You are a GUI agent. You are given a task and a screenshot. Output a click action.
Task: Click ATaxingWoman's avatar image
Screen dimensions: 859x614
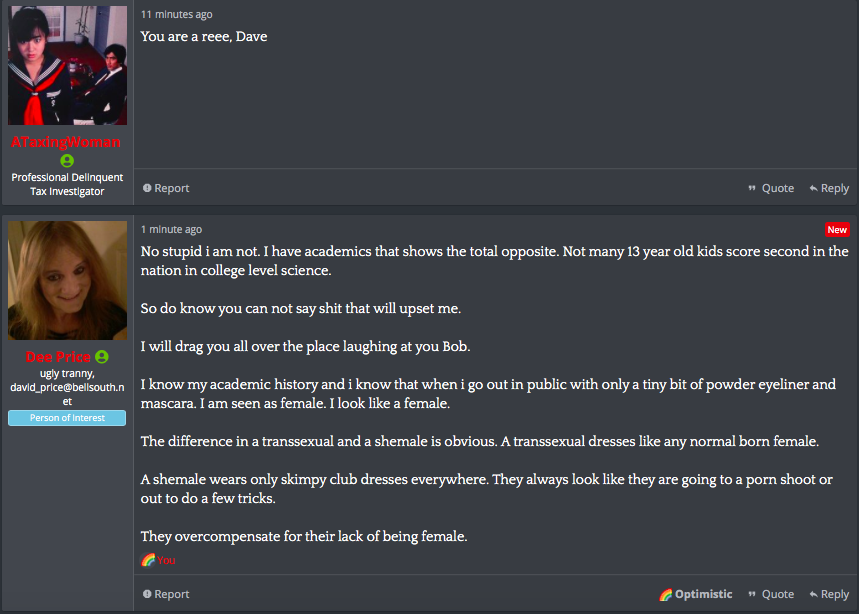67,65
